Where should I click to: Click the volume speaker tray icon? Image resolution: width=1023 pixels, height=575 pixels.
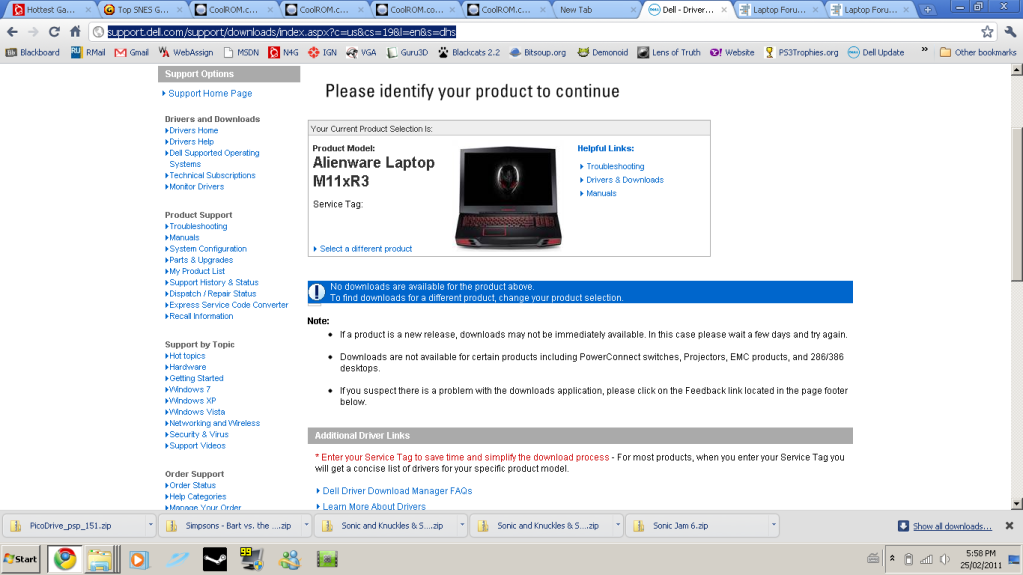(944, 559)
